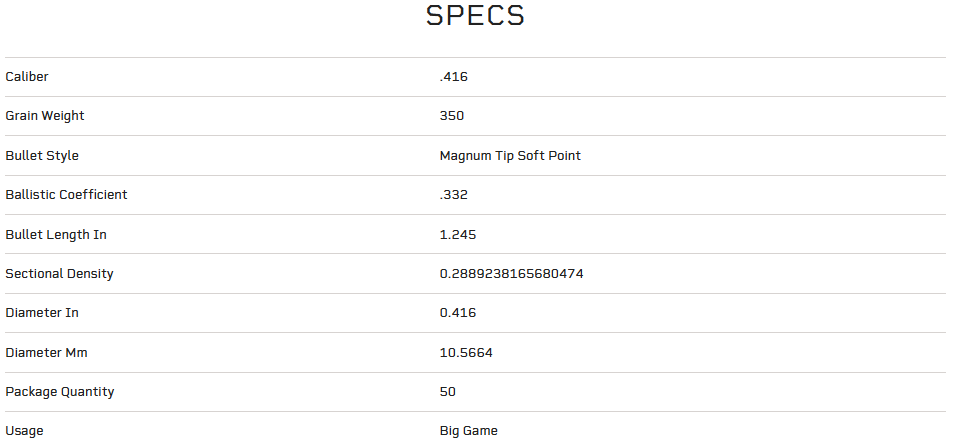Select the Magnum Tip Soft Point text
The height and width of the screenshot is (446, 953).
(510, 156)
